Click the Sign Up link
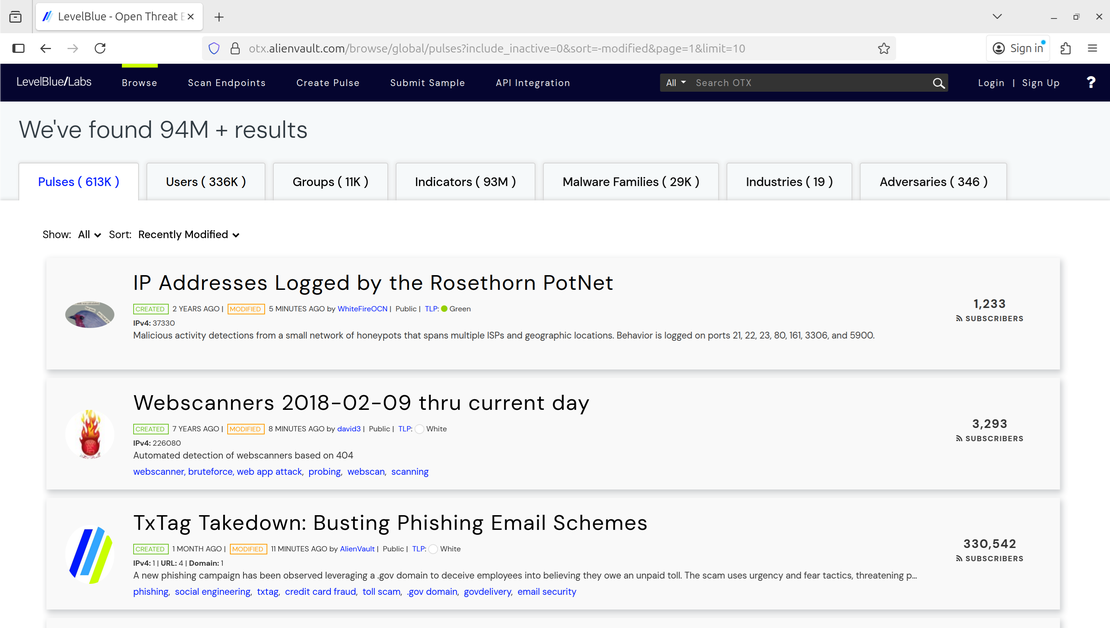Image resolution: width=1110 pixels, height=628 pixels. pyautogui.click(x=1040, y=83)
